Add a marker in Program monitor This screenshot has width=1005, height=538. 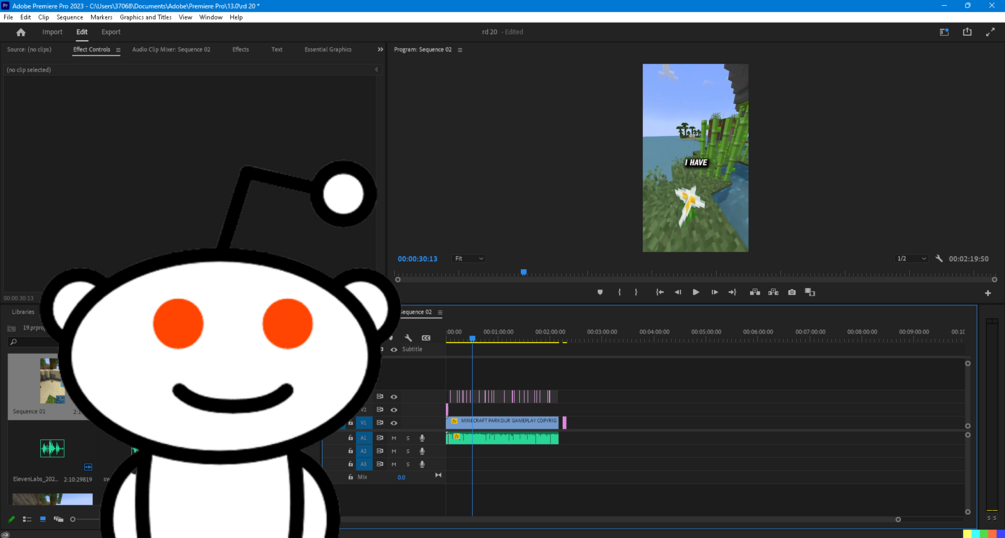click(x=600, y=292)
